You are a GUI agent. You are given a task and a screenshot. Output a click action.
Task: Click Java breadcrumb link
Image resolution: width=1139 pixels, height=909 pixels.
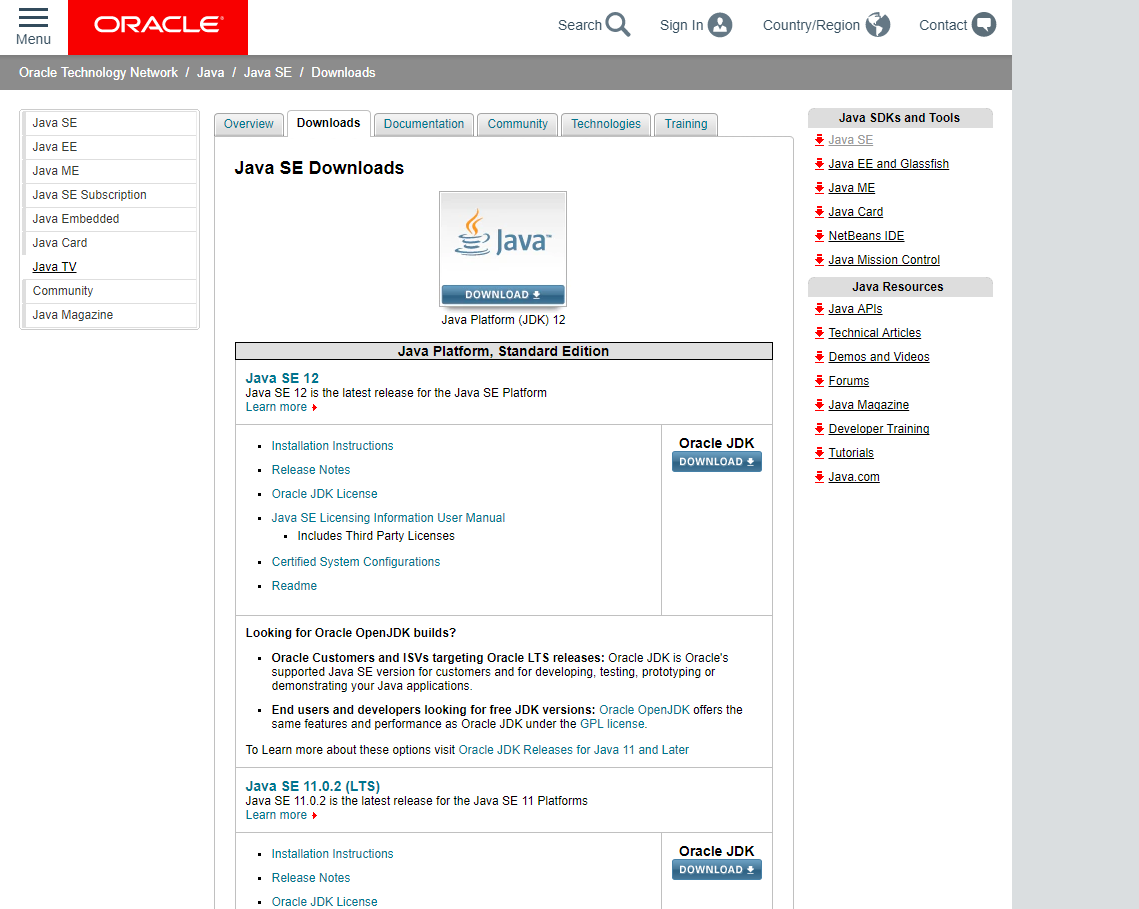(x=211, y=73)
